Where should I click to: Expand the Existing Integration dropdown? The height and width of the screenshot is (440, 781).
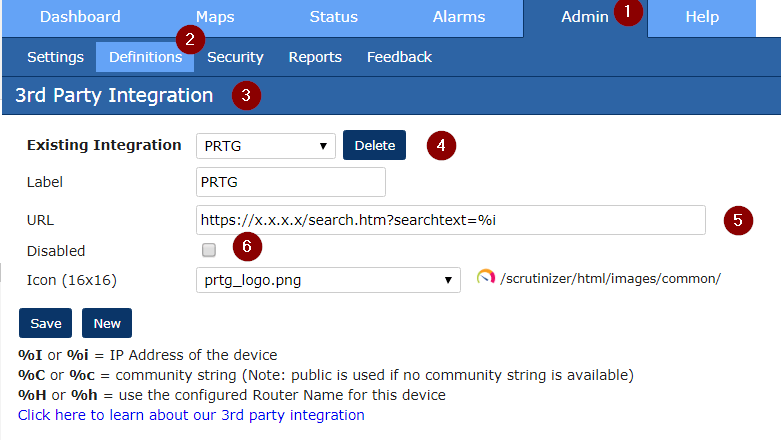(x=266, y=146)
